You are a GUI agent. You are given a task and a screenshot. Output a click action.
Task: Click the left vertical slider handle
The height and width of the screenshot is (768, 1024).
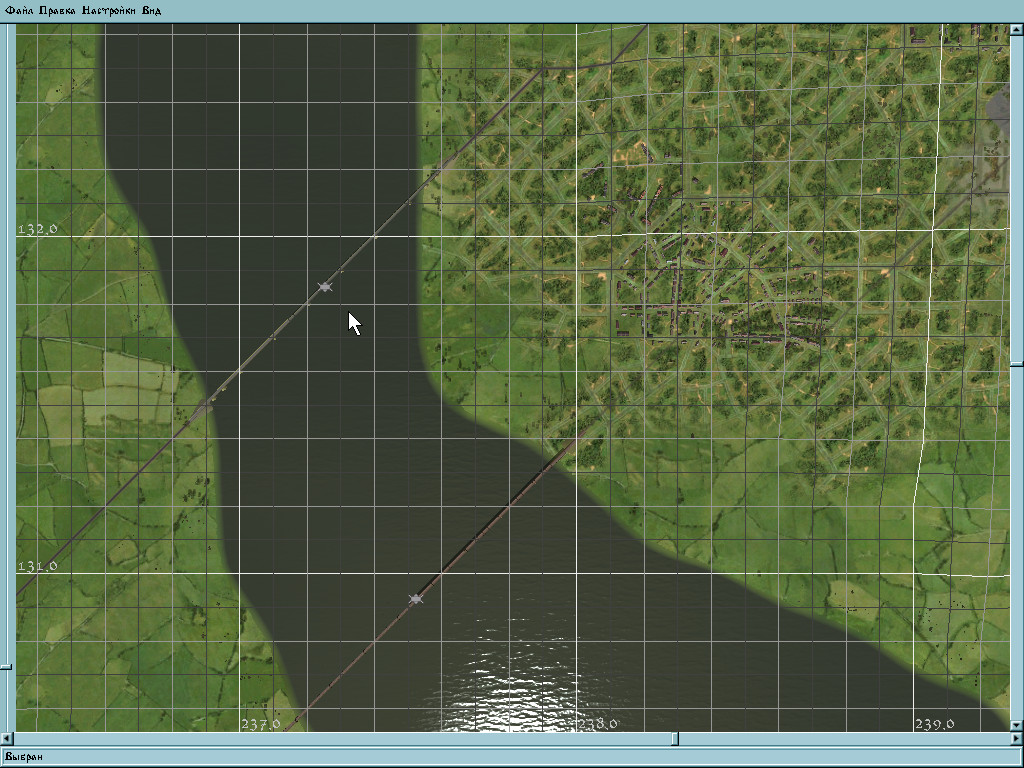pos(6,667)
